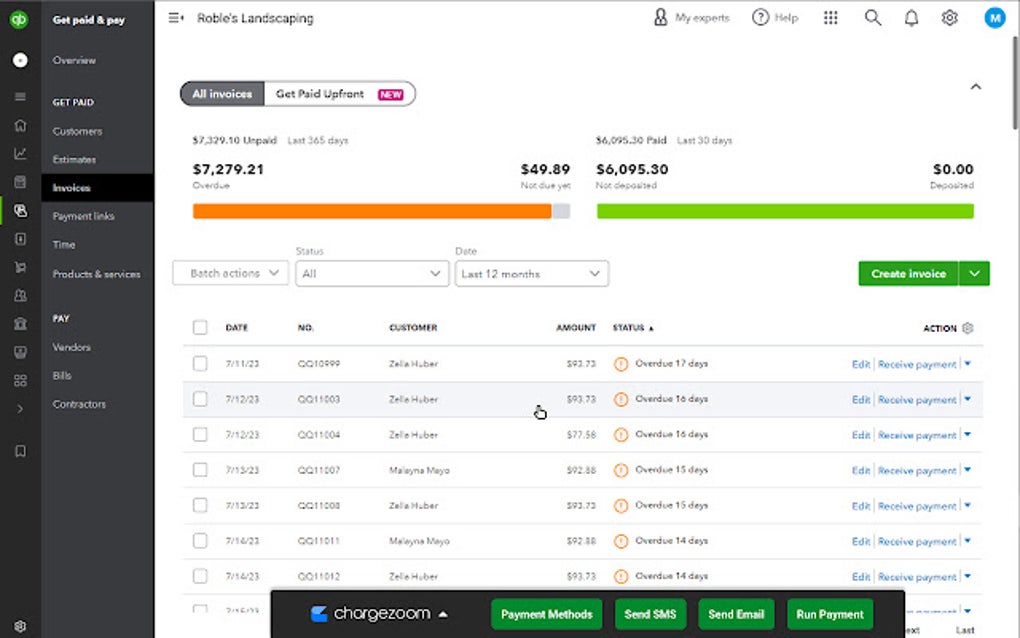Viewport: 1020px width, 638px height.
Task: Click the overdue alert icon for invoice QO11007
Action: tap(621, 470)
